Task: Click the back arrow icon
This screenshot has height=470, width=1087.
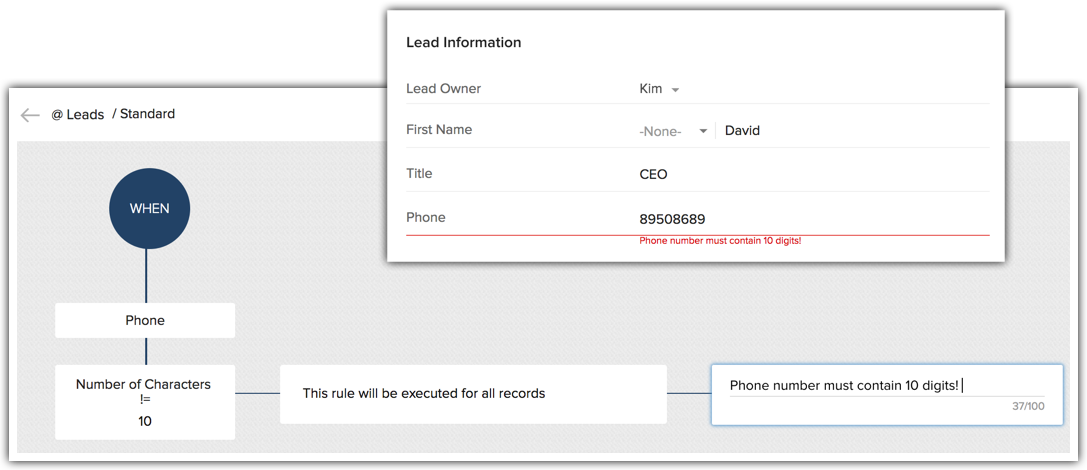Action: point(30,115)
